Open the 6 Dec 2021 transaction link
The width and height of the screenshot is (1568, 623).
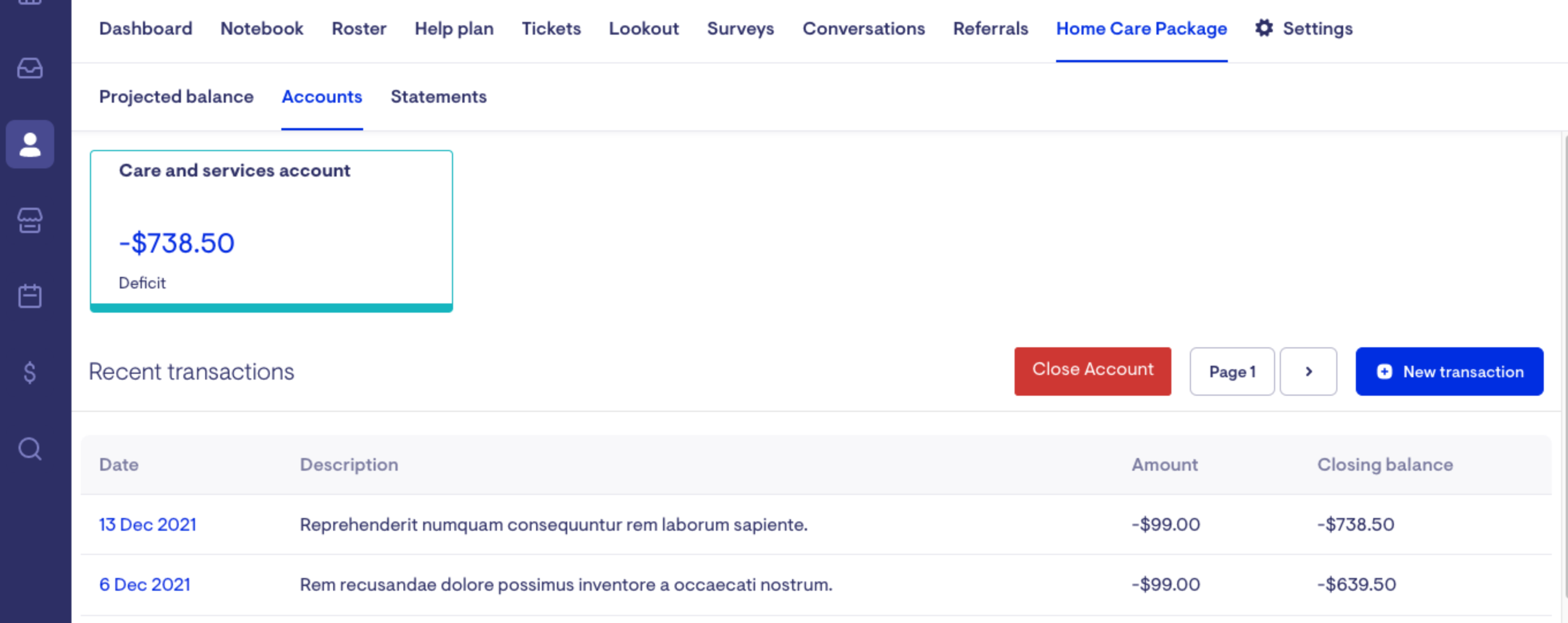(x=144, y=584)
